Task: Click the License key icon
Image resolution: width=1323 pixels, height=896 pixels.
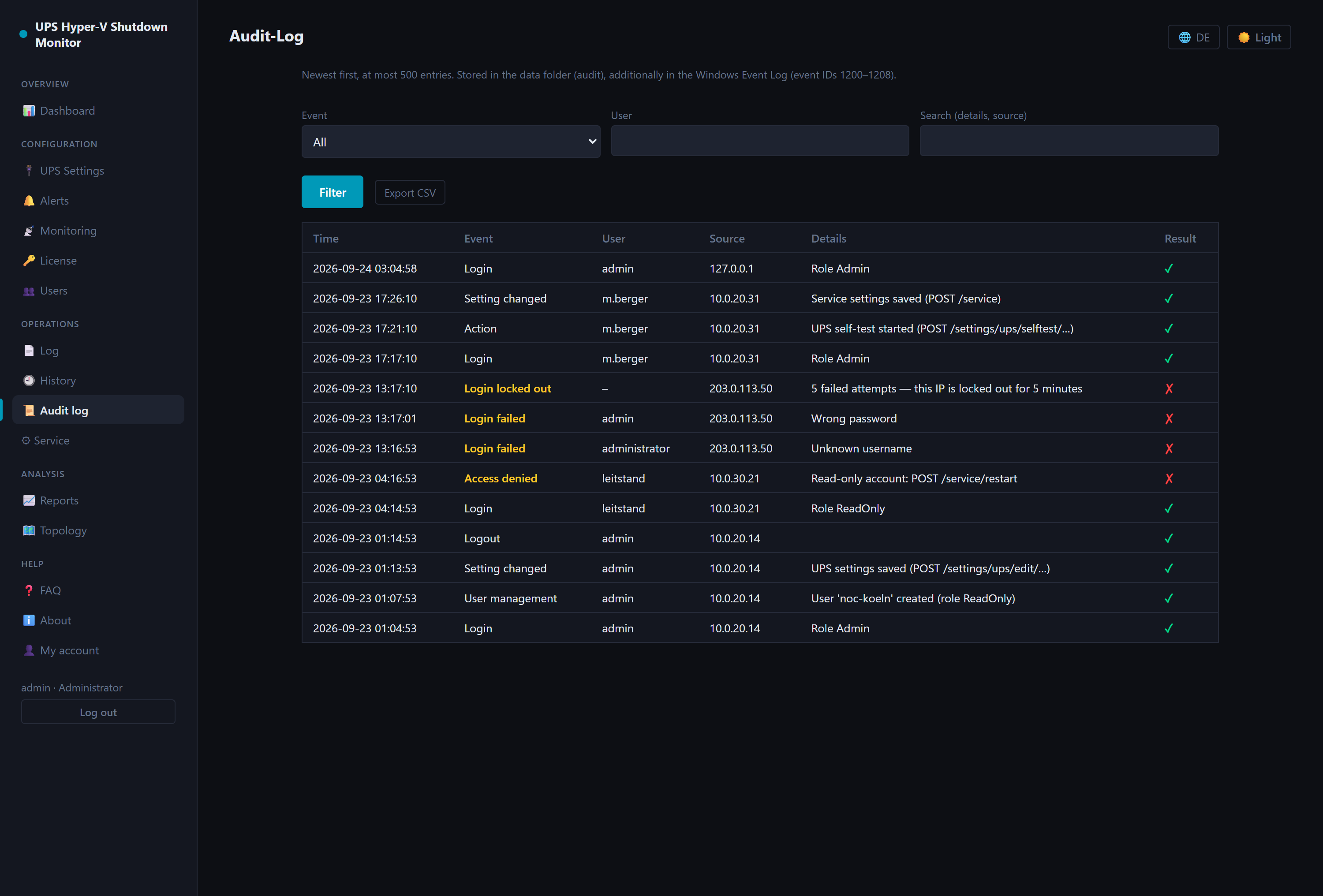Action: tap(29, 260)
